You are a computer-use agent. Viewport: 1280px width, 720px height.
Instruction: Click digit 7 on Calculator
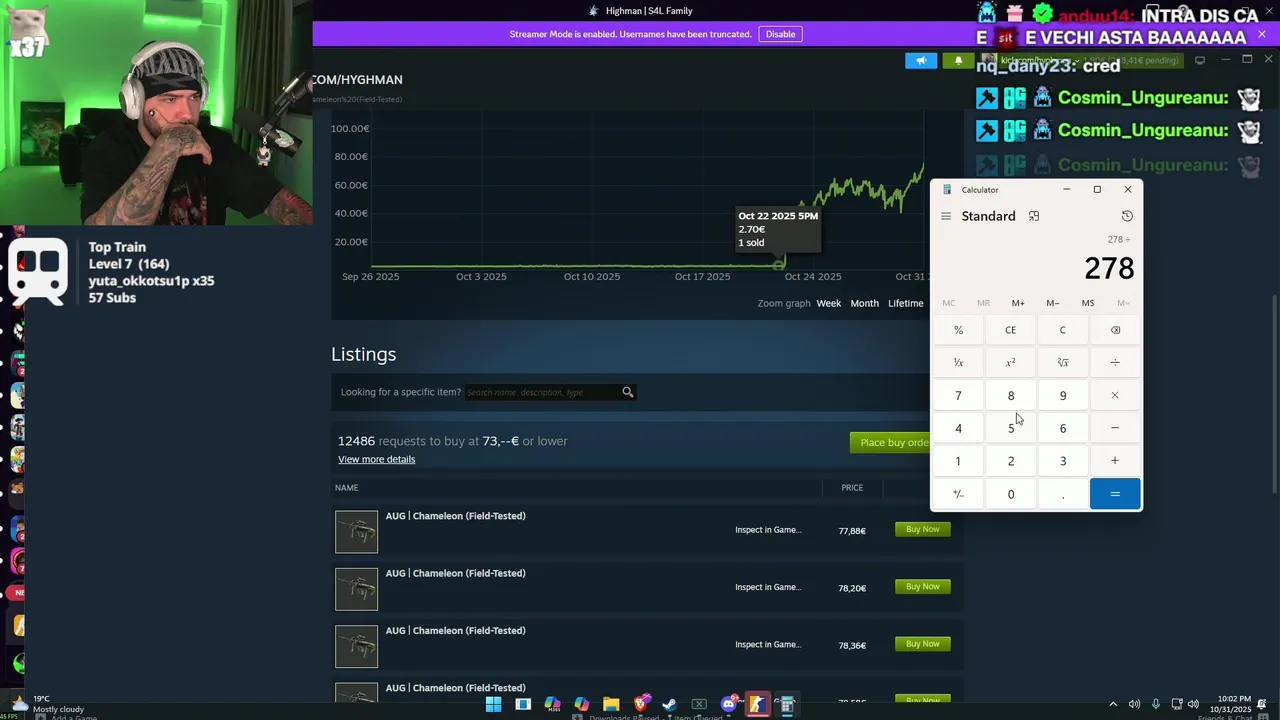tap(958, 396)
